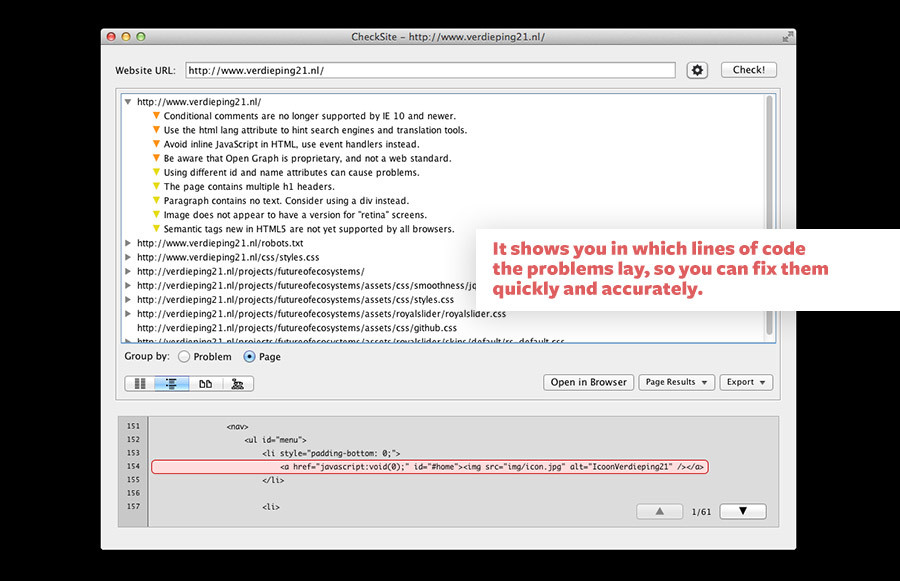Viewport: 900px width, 581px height.
Task: Click the Website URL input field
Action: tap(430, 71)
